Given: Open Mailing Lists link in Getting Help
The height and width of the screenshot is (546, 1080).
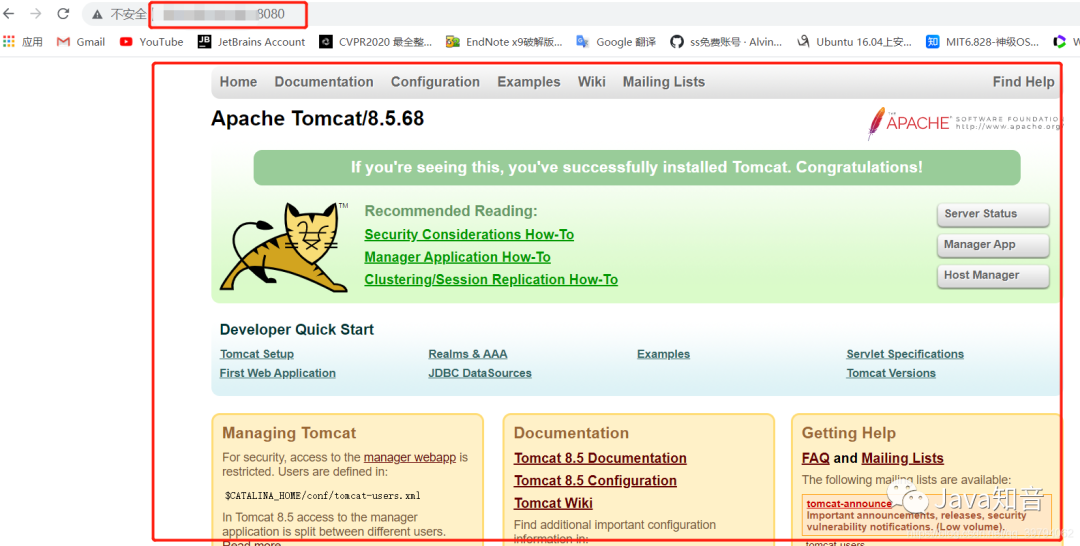Looking at the screenshot, I should point(902,459).
